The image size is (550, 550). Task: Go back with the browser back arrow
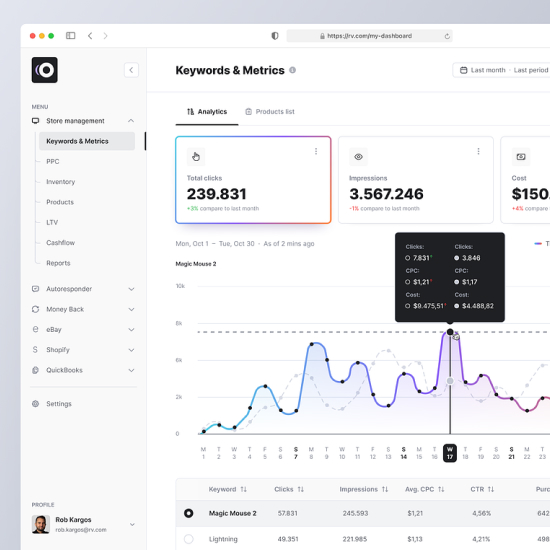[90, 36]
